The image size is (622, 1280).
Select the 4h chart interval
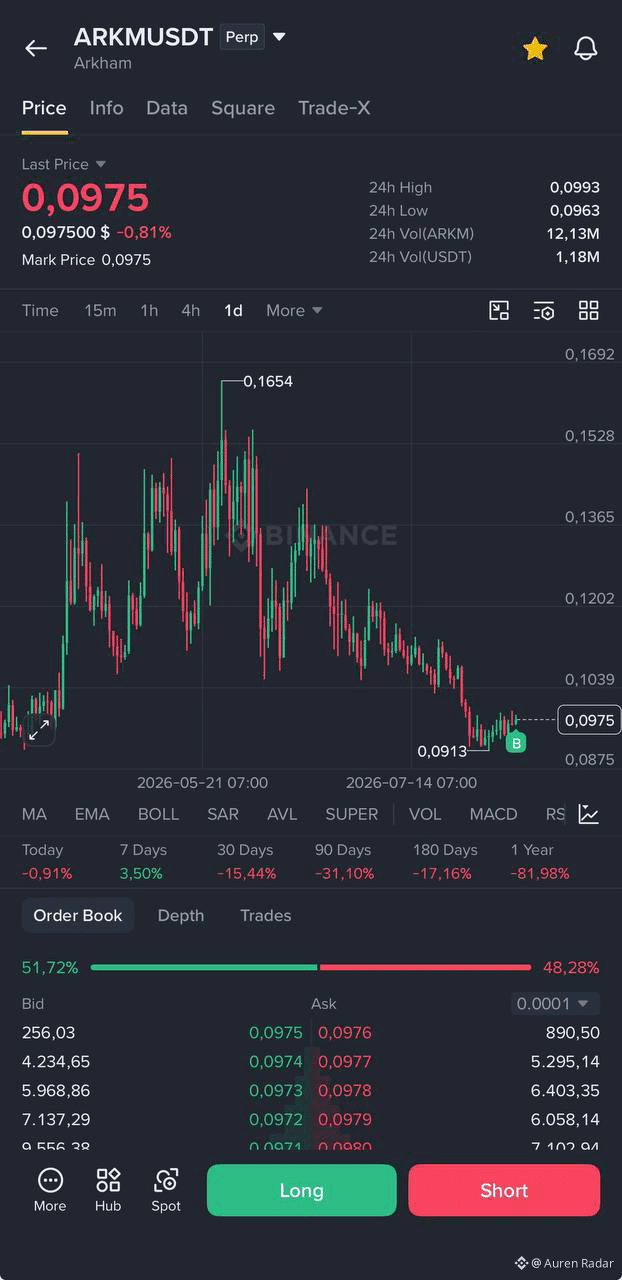(x=191, y=311)
